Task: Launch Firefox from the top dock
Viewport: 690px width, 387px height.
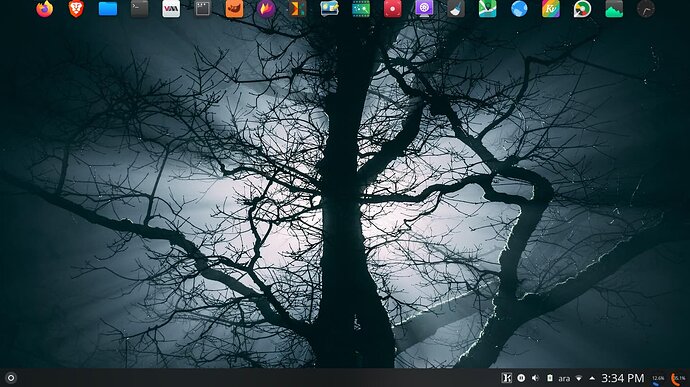Action: point(44,9)
